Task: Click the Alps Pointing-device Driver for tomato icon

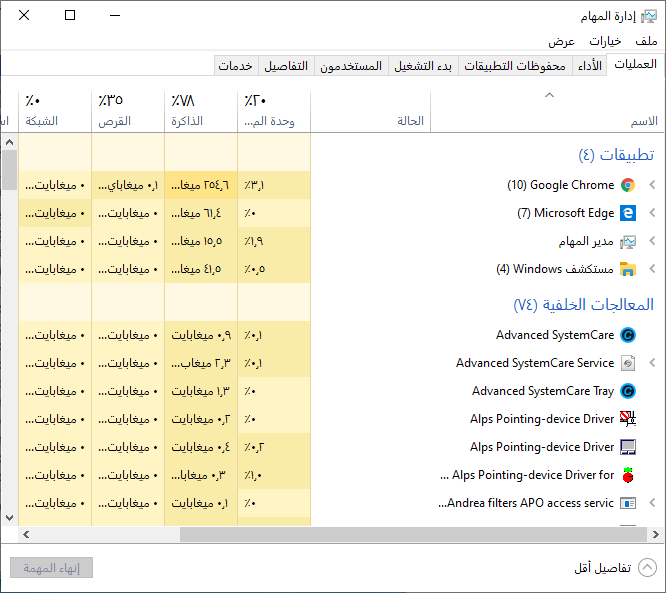Action: [x=628, y=475]
